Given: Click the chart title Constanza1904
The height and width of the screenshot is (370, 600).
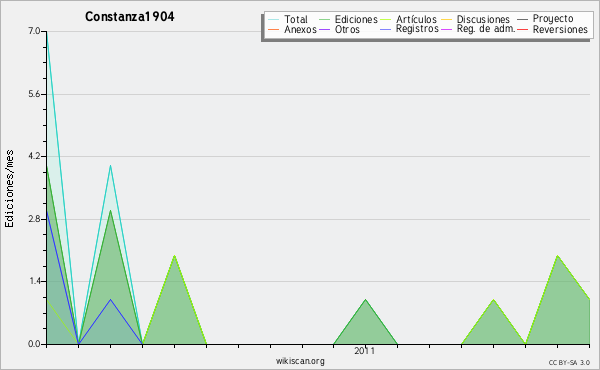Looking at the screenshot, I should [x=130, y=17].
